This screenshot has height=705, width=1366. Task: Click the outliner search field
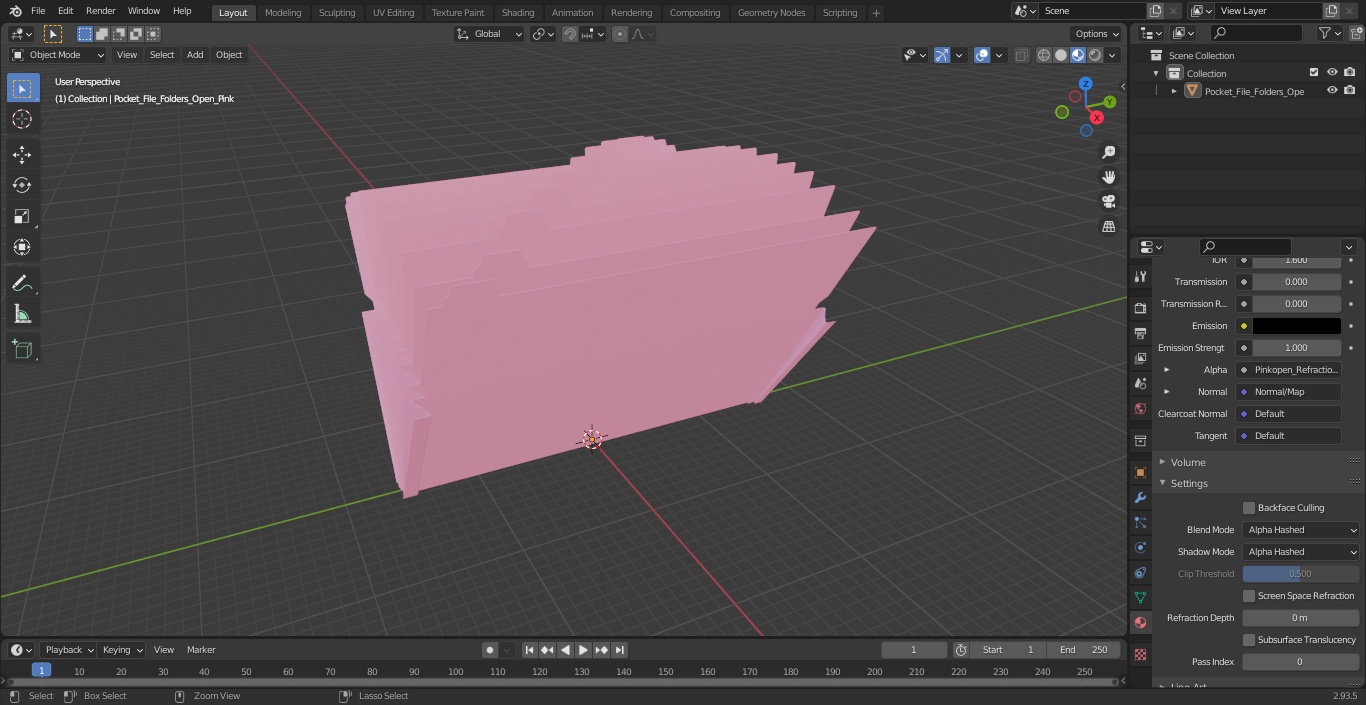(1255, 33)
